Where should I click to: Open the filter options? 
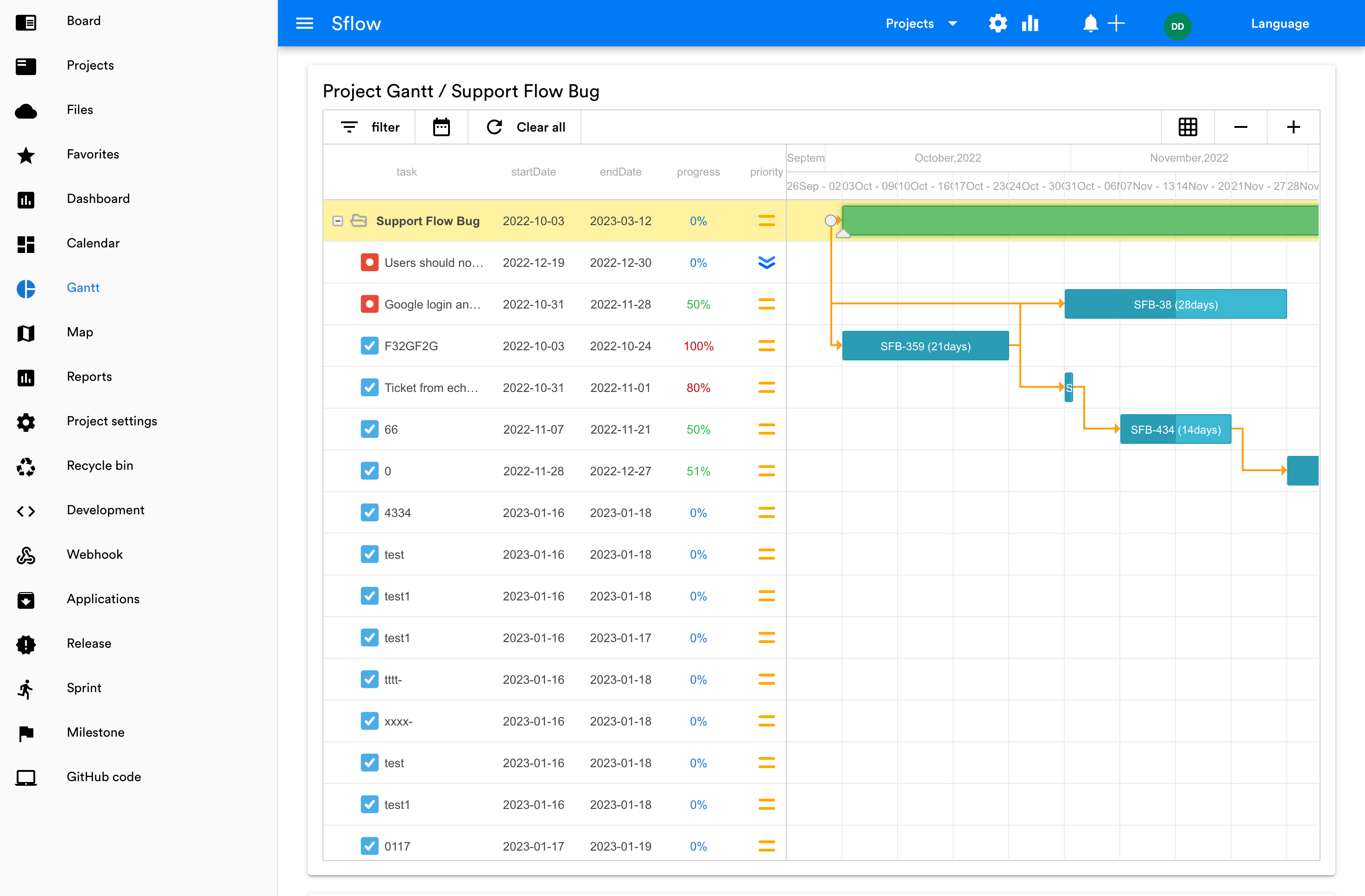point(370,127)
